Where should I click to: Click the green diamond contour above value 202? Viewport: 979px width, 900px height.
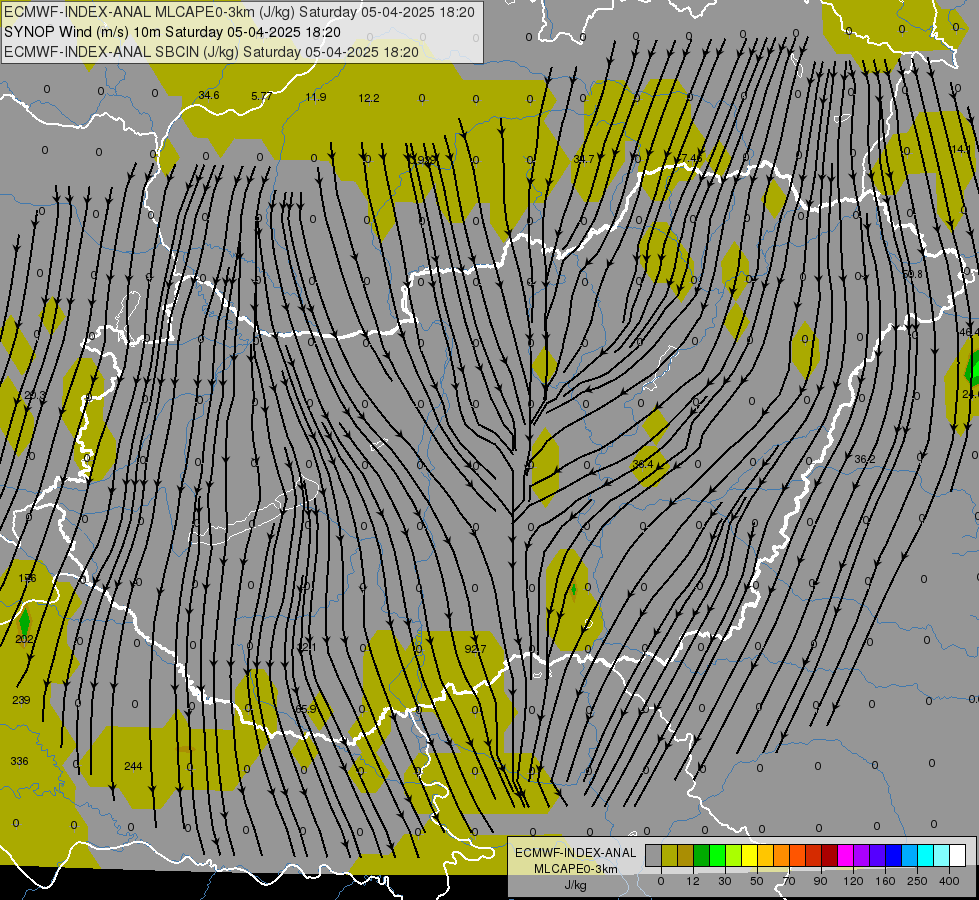click(x=24, y=621)
